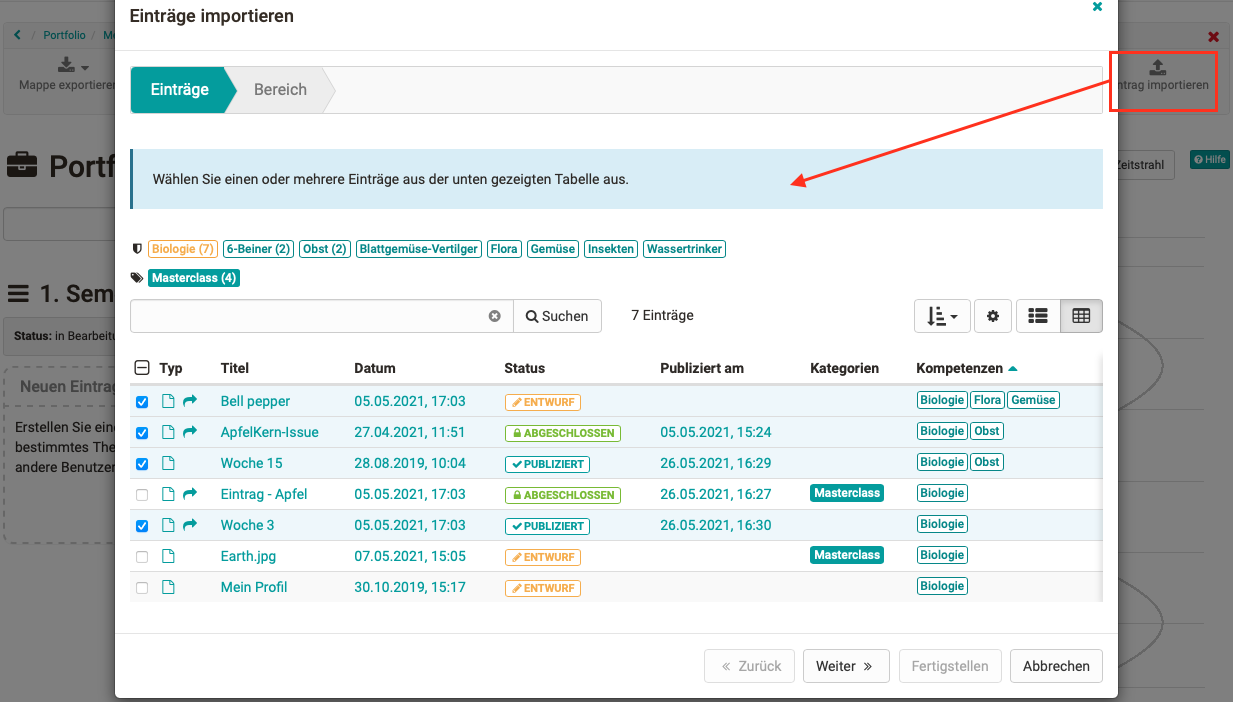
Task: Check the Eintrag - Apfel checkbox
Action: pyautogui.click(x=142, y=495)
